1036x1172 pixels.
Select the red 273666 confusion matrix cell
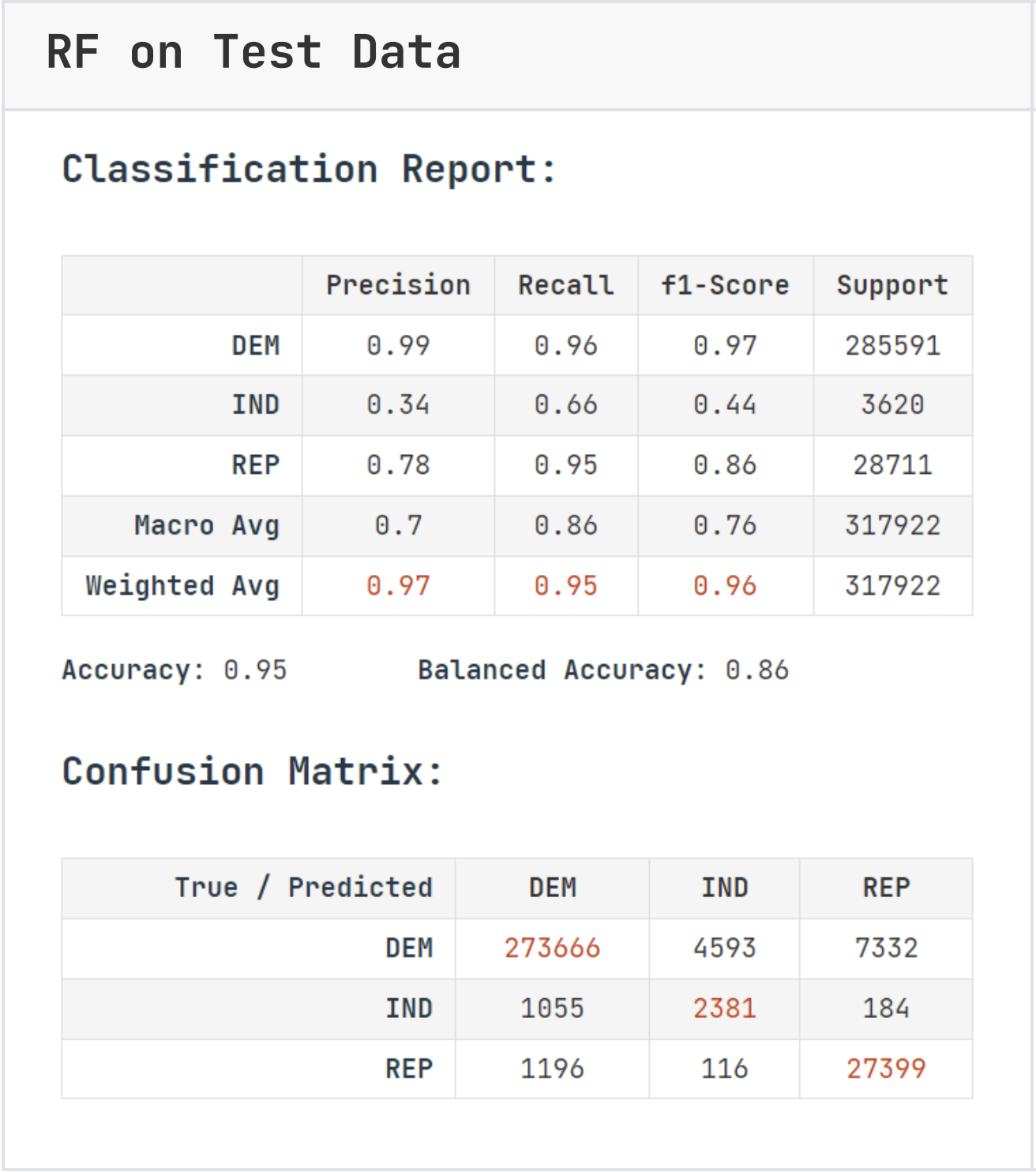(x=552, y=948)
